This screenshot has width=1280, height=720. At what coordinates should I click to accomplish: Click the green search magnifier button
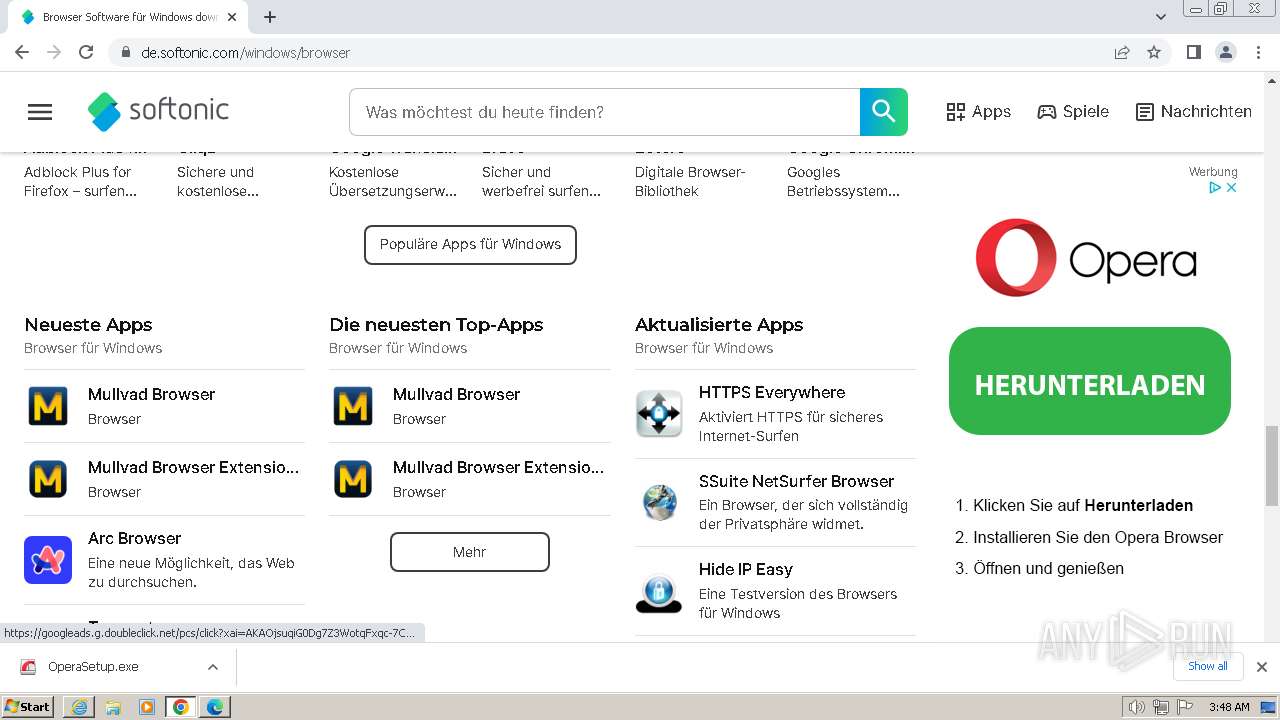(x=883, y=112)
